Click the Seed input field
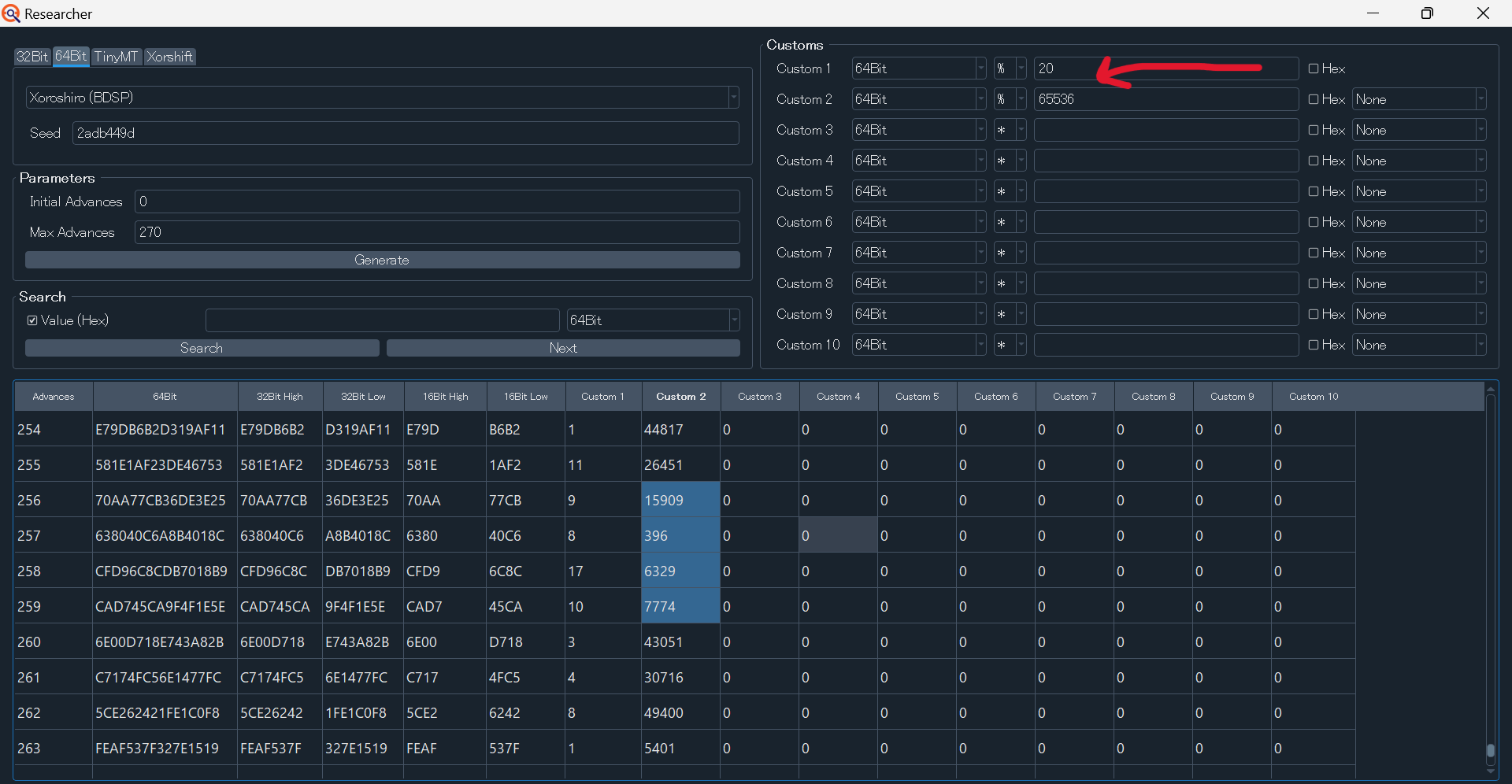 coord(406,133)
